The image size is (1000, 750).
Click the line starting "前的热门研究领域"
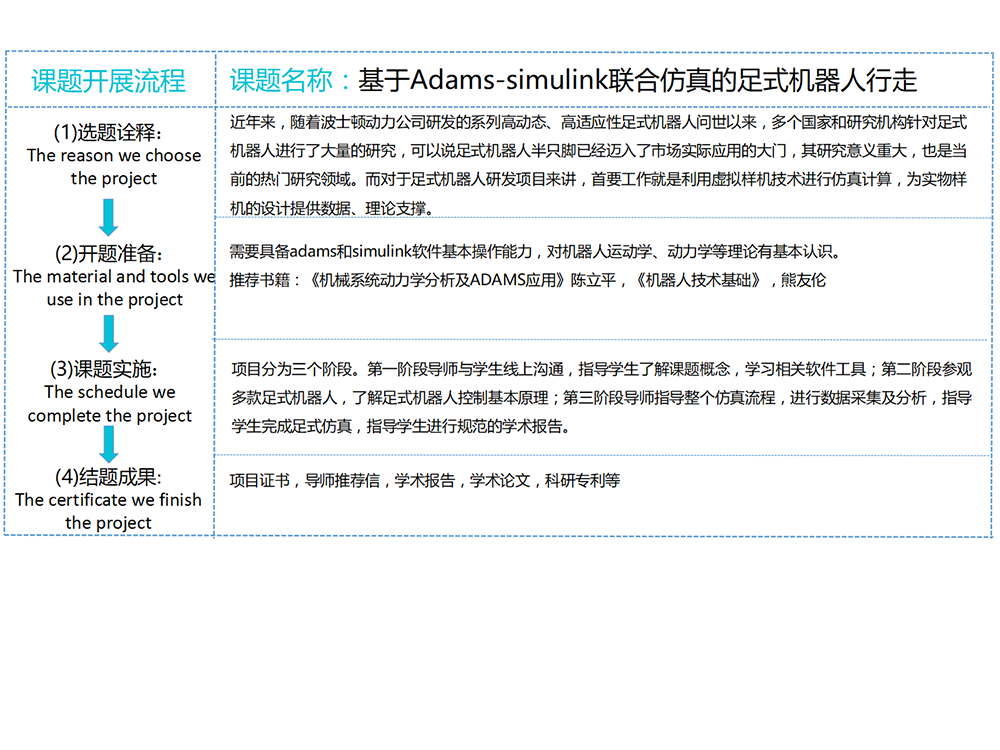[598, 179]
